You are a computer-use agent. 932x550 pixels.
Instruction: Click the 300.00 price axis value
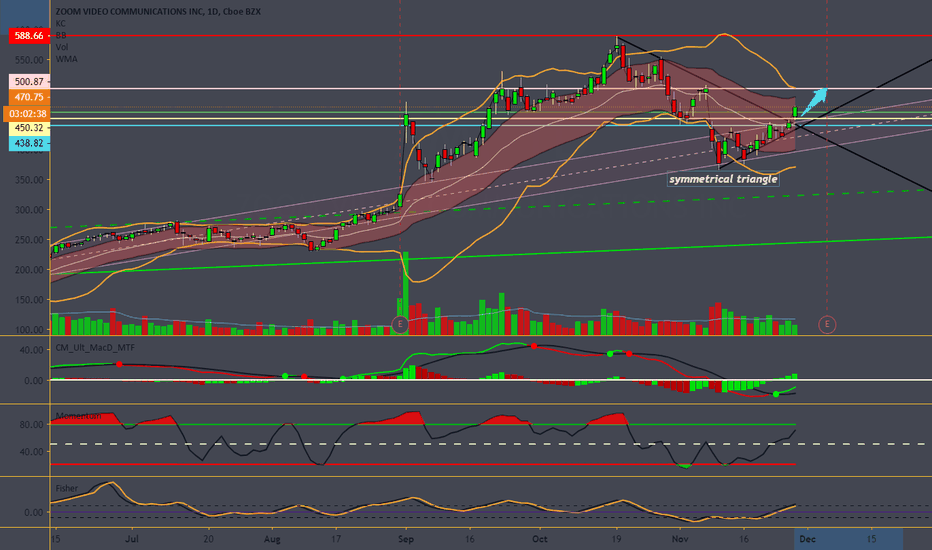pos(29,210)
